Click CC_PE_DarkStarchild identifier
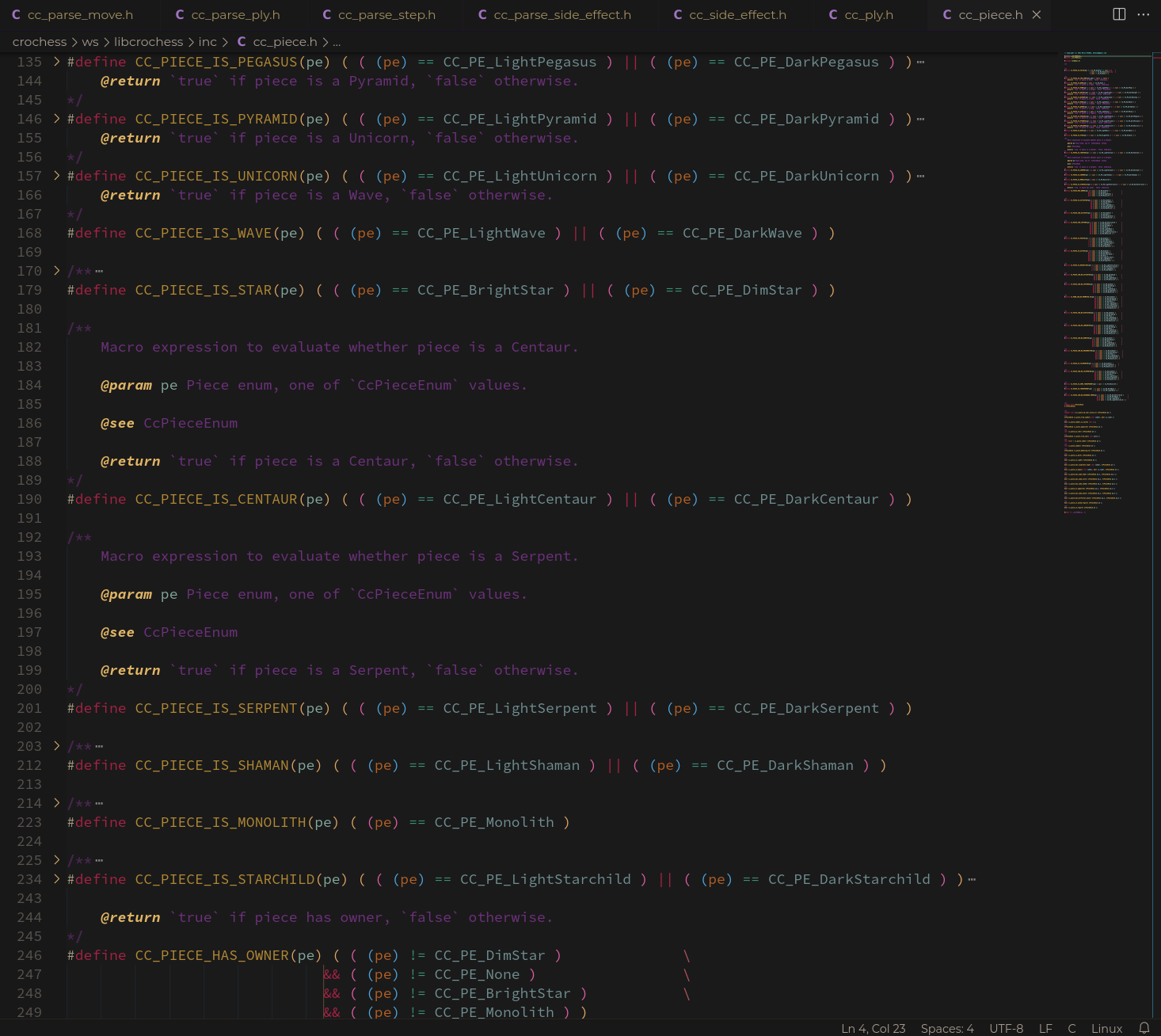The image size is (1161, 1036). coord(849,879)
